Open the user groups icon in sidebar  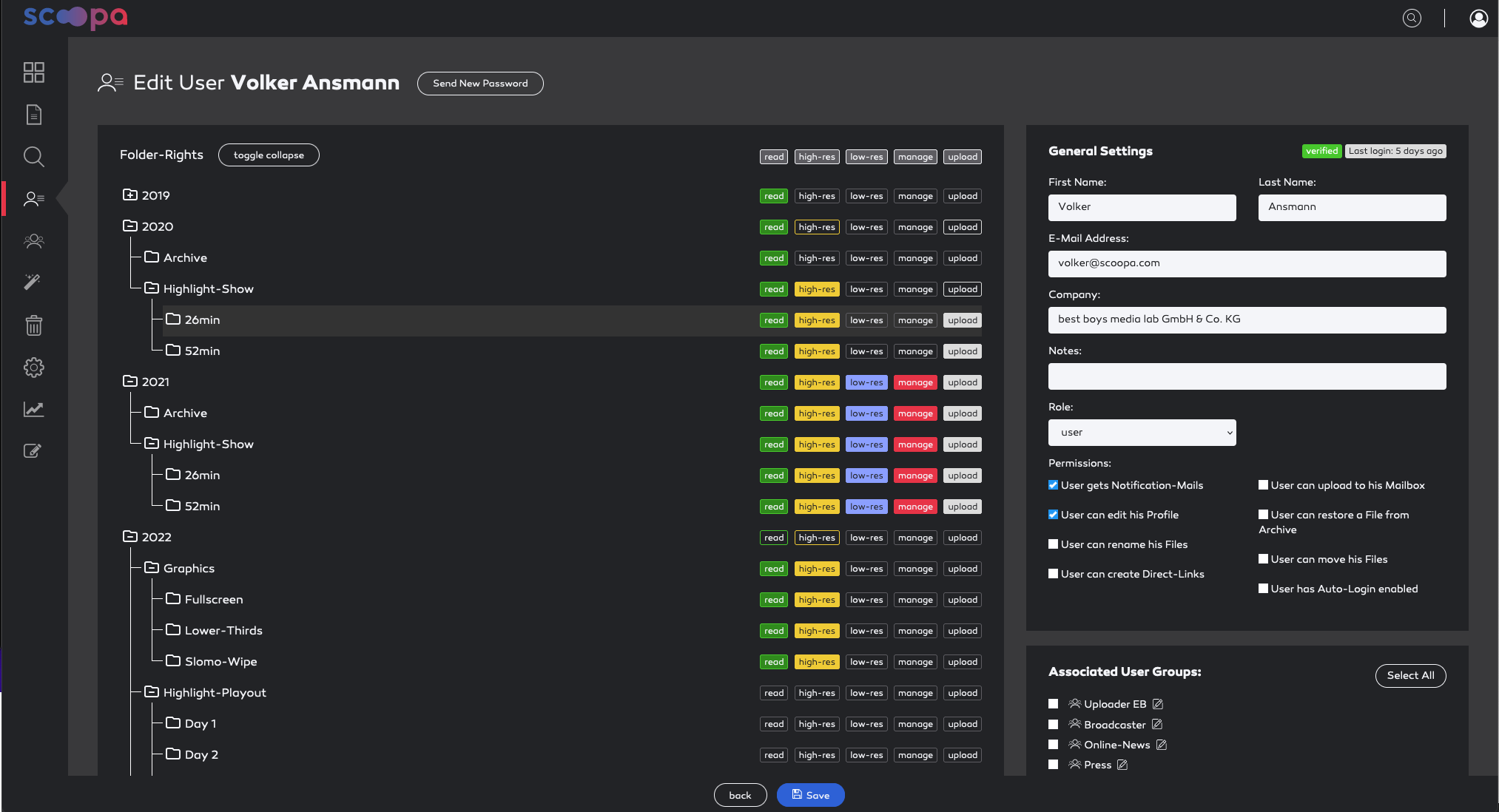tap(33, 241)
